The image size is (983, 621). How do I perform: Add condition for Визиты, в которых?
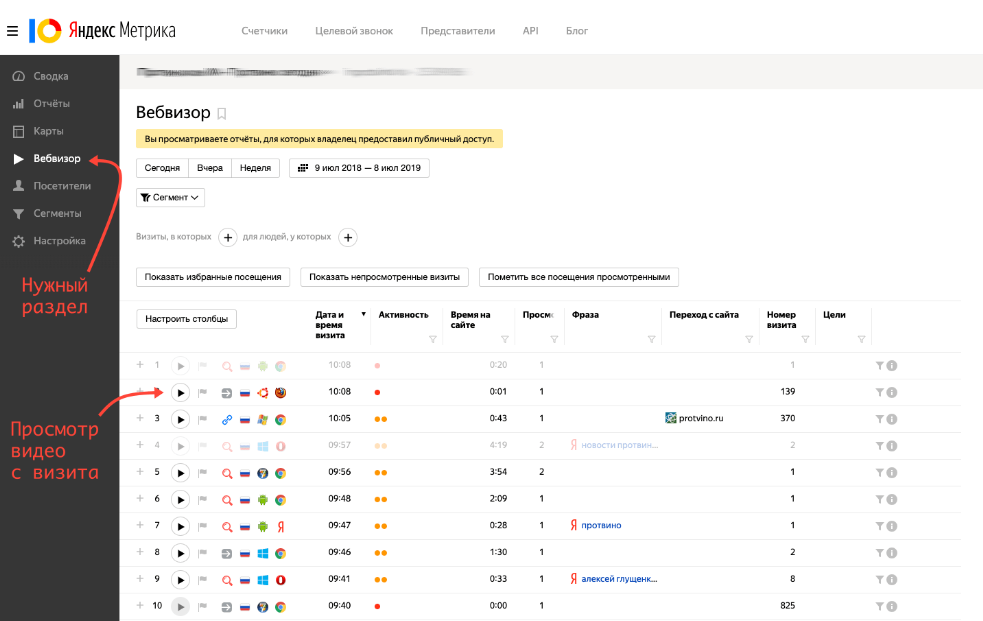coord(228,237)
